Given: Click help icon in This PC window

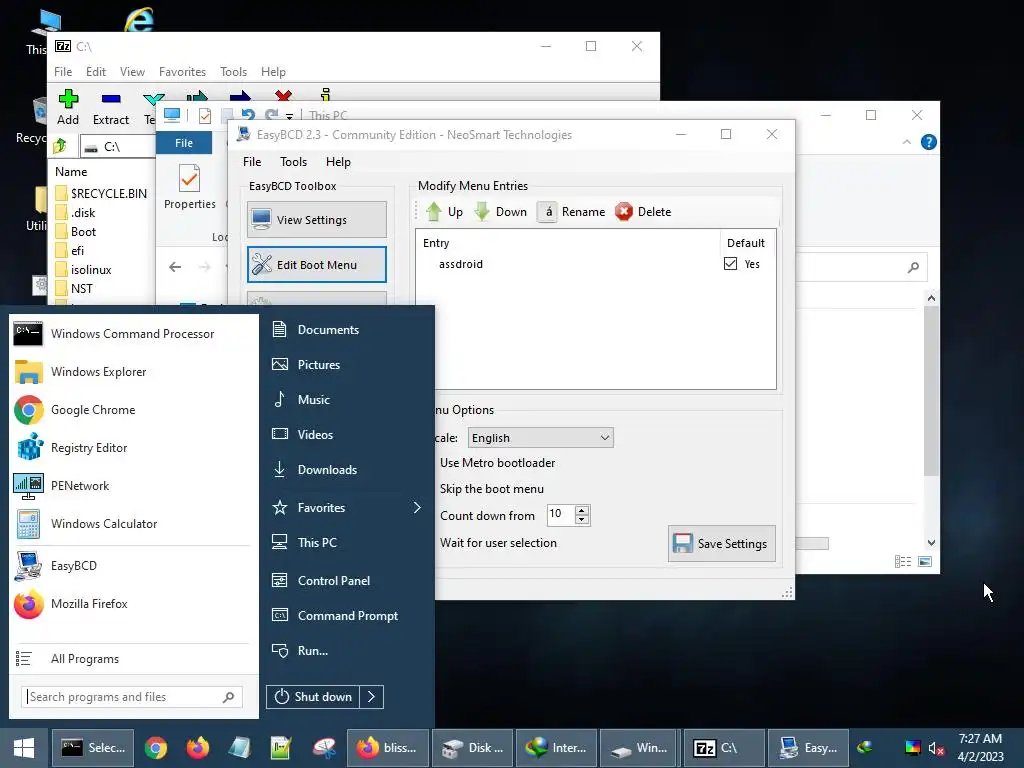Looking at the screenshot, I should (x=929, y=142).
